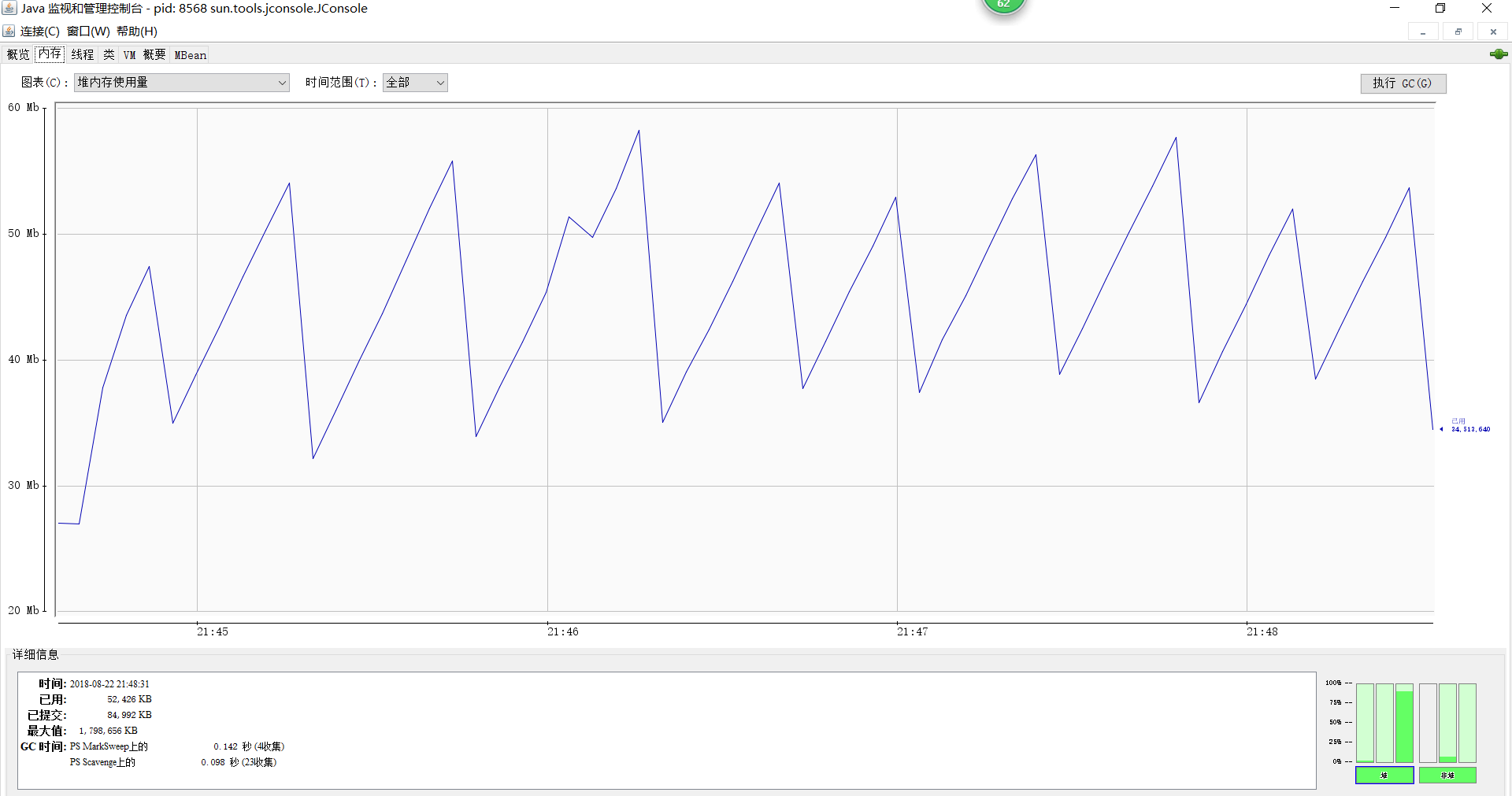Restore the inner connection window
1512x796 pixels.
[x=1458, y=32]
